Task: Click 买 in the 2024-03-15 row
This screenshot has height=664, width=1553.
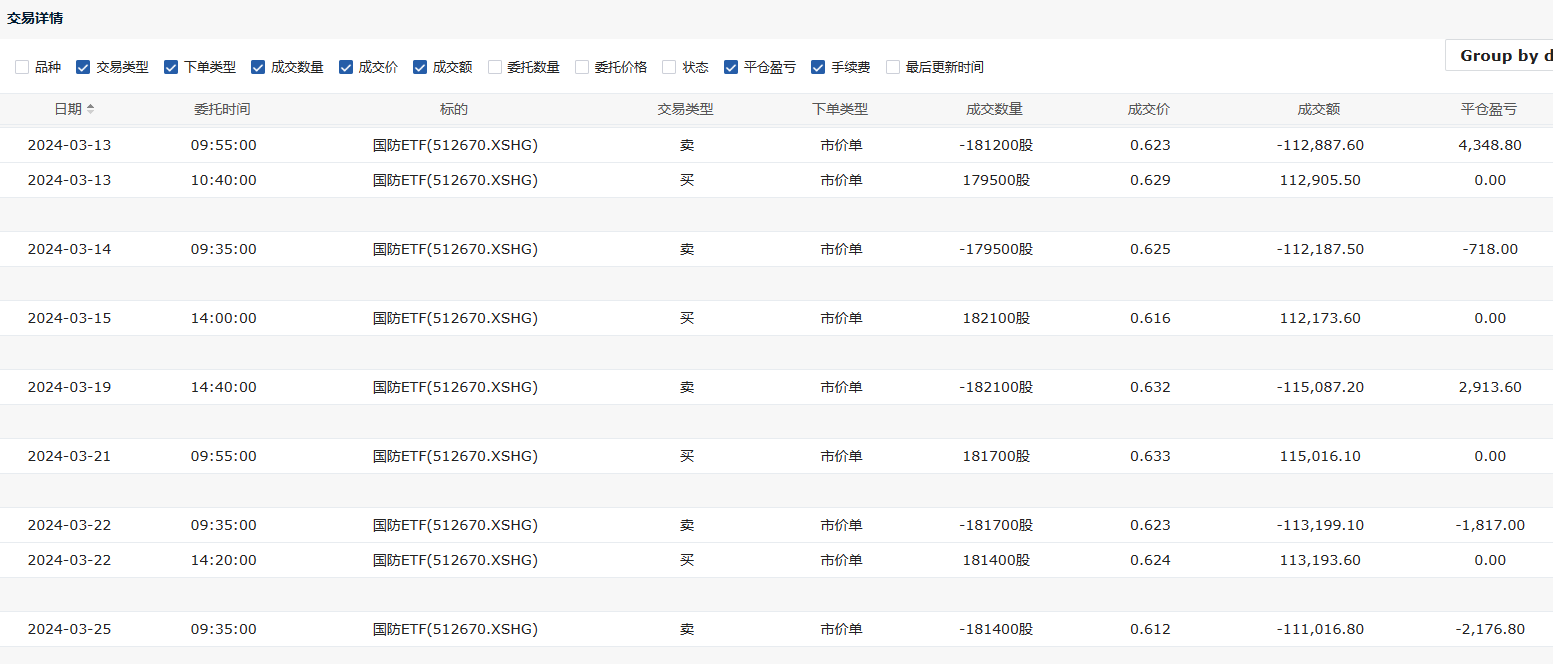Action: 687,318
